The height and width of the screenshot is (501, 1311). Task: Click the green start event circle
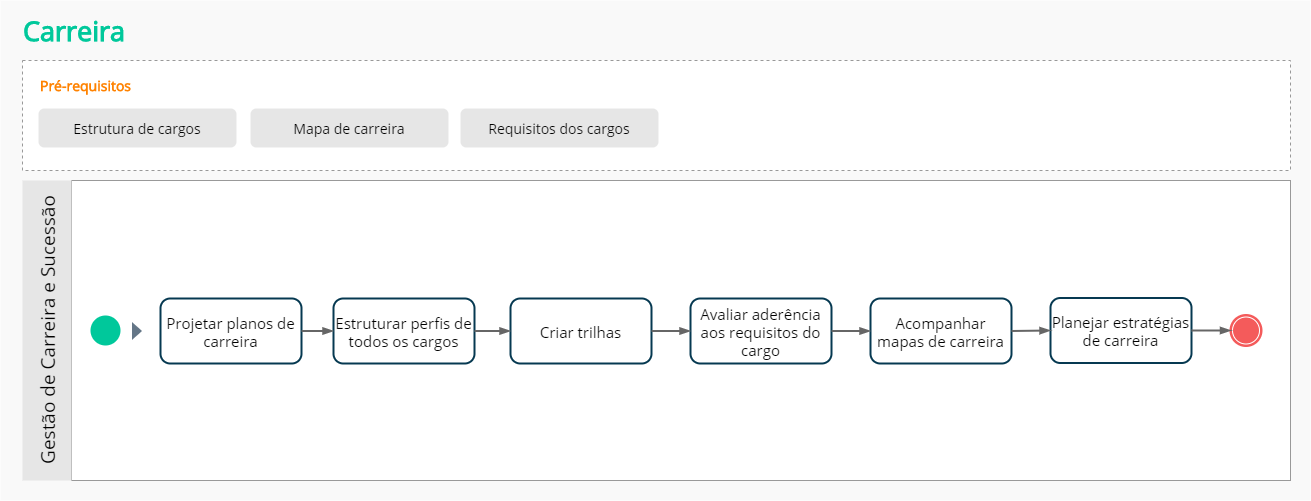pos(105,331)
